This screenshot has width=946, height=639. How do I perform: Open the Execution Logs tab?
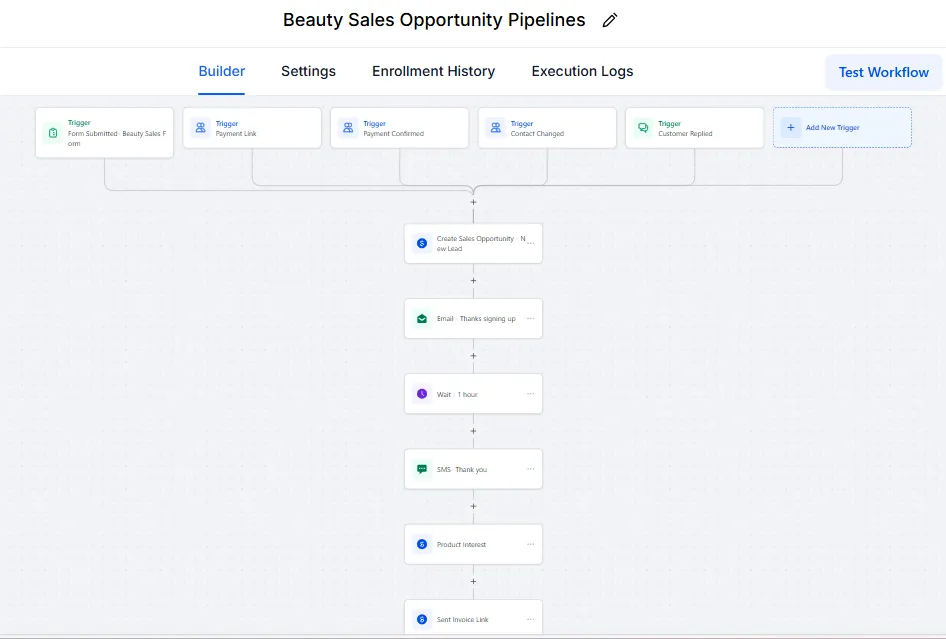click(582, 71)
